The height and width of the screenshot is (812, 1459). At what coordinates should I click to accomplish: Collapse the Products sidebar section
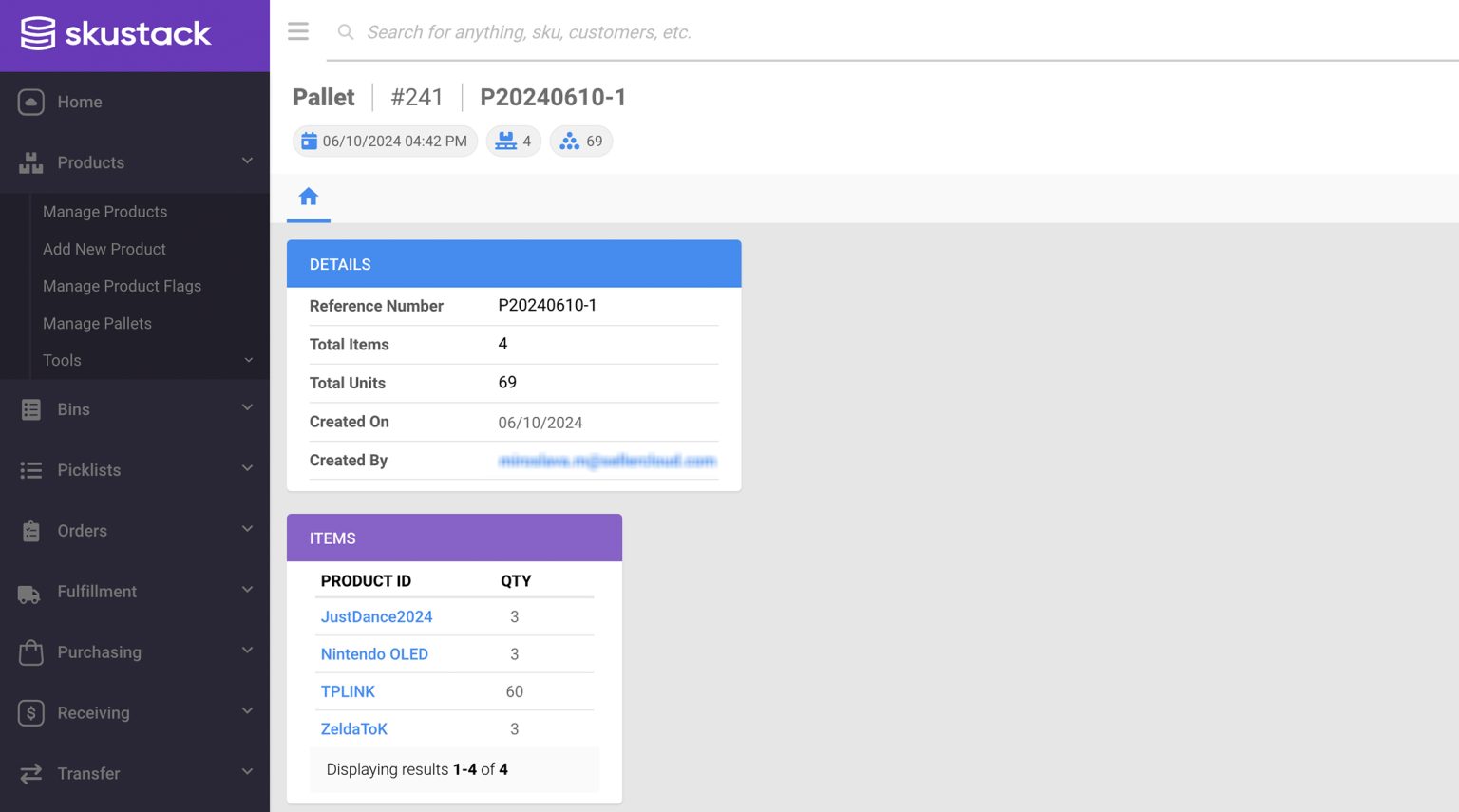[247, 161]
